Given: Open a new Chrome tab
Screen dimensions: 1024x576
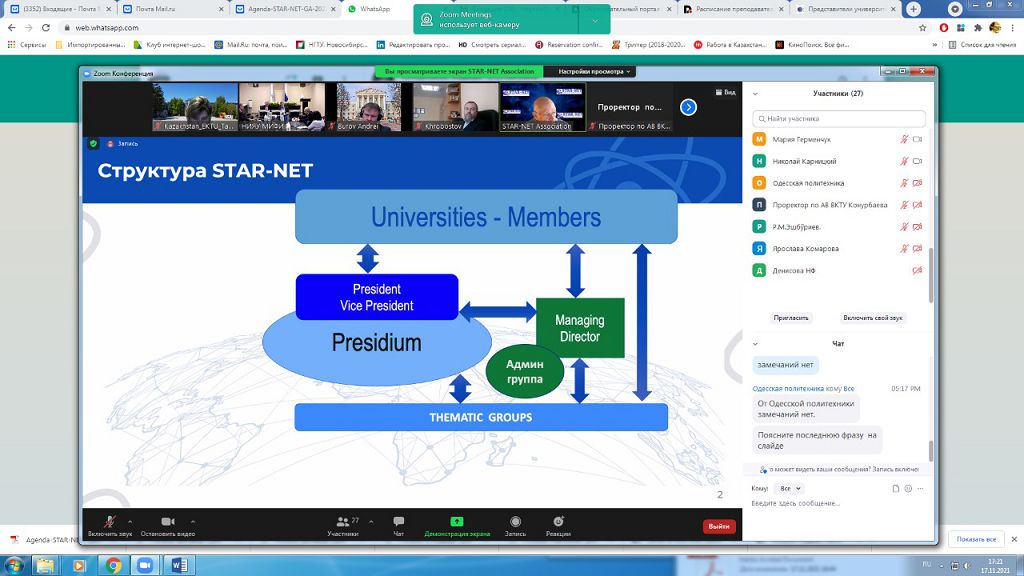Looking at the screenshot, I should click(913, 9).
